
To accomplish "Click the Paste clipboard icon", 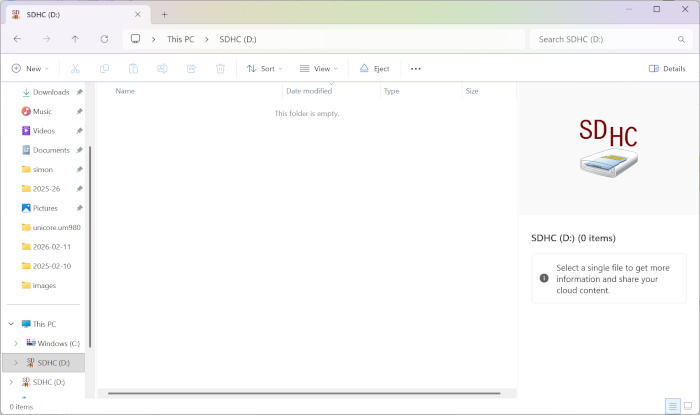I will point(133,69).
